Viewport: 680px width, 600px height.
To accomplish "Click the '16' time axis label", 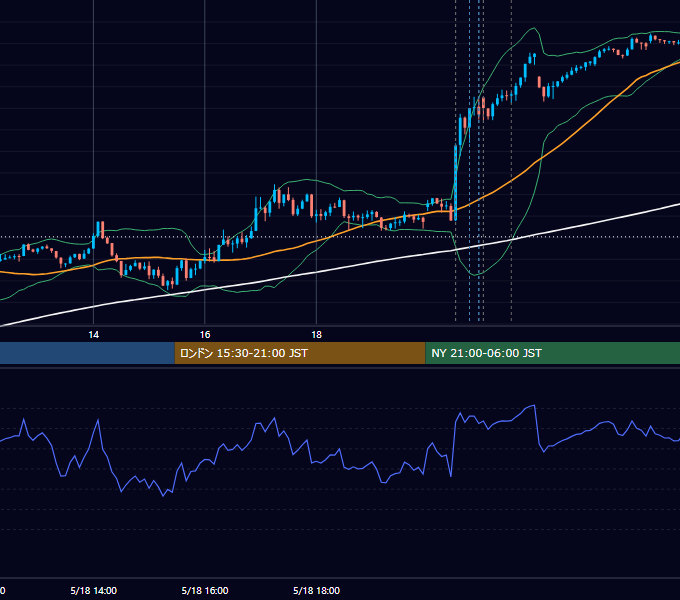I will pyautogui.click(x=205, y=335).
